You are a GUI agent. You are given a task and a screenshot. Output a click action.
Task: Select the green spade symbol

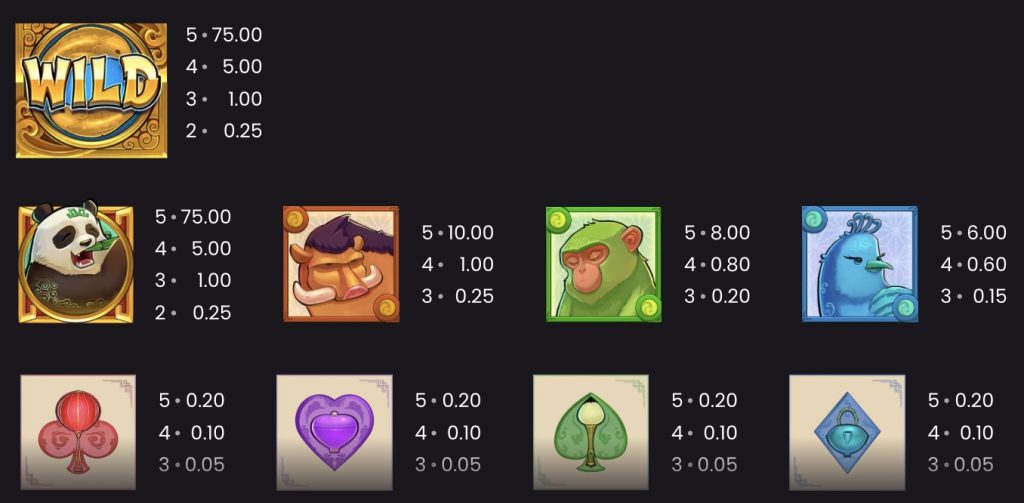click(x=591, y=432)
